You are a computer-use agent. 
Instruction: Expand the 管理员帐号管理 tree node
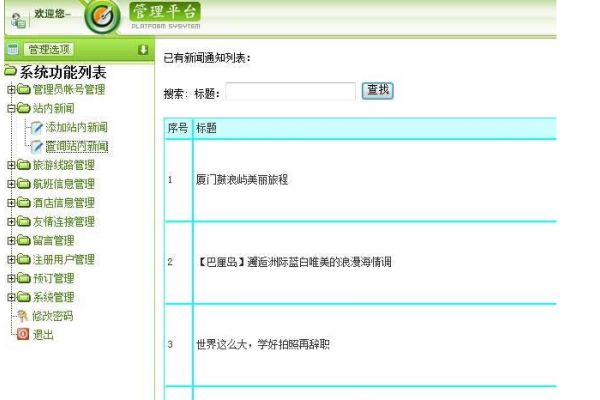point(11,90)
